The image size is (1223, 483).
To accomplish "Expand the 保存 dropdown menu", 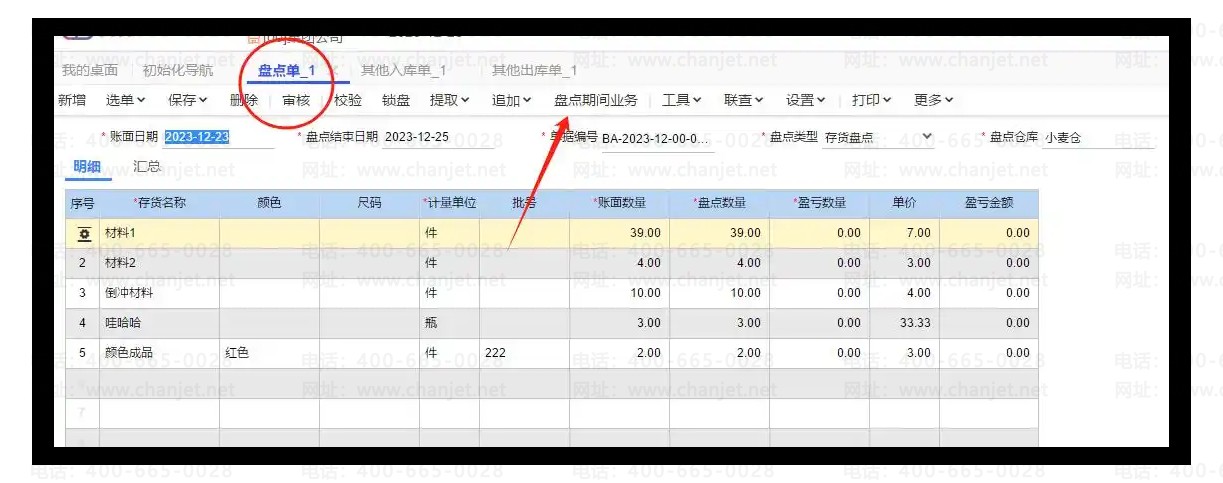I will tap(188, 100).
